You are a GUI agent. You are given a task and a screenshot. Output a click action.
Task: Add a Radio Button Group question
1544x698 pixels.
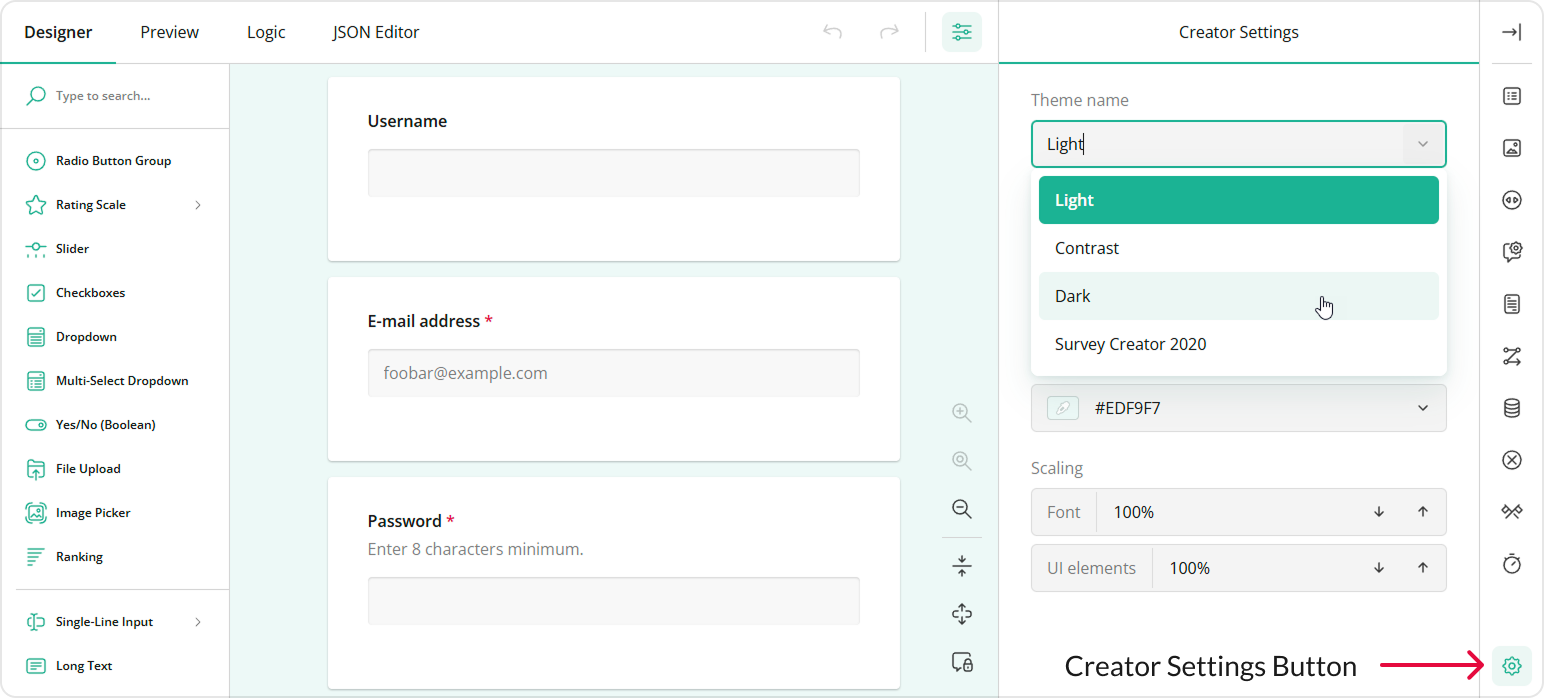click(x=115, y=160)
